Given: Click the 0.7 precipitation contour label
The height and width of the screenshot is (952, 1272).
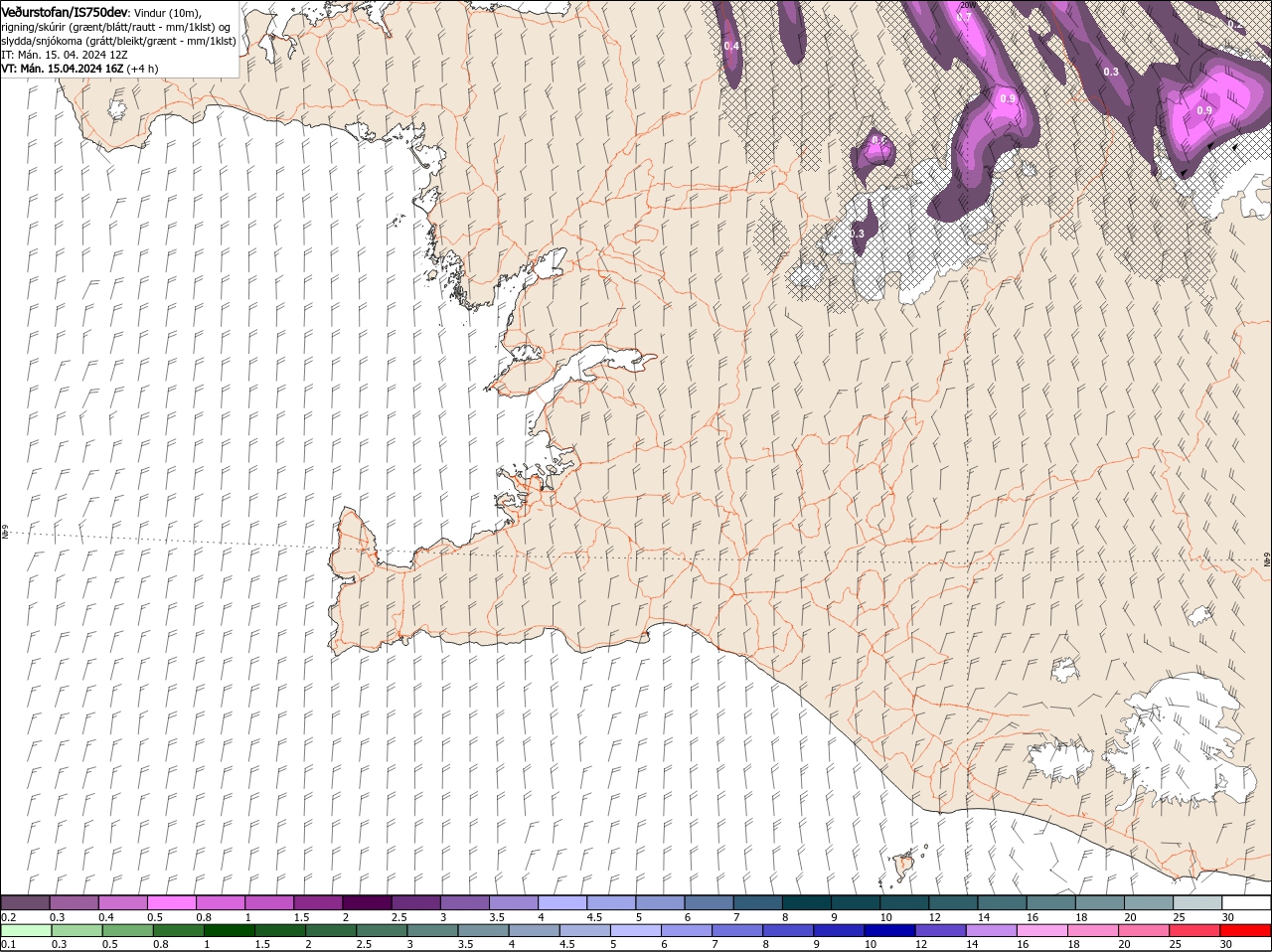Looking at the screenshot, I should pyautogui.click(x=963, y=17).
